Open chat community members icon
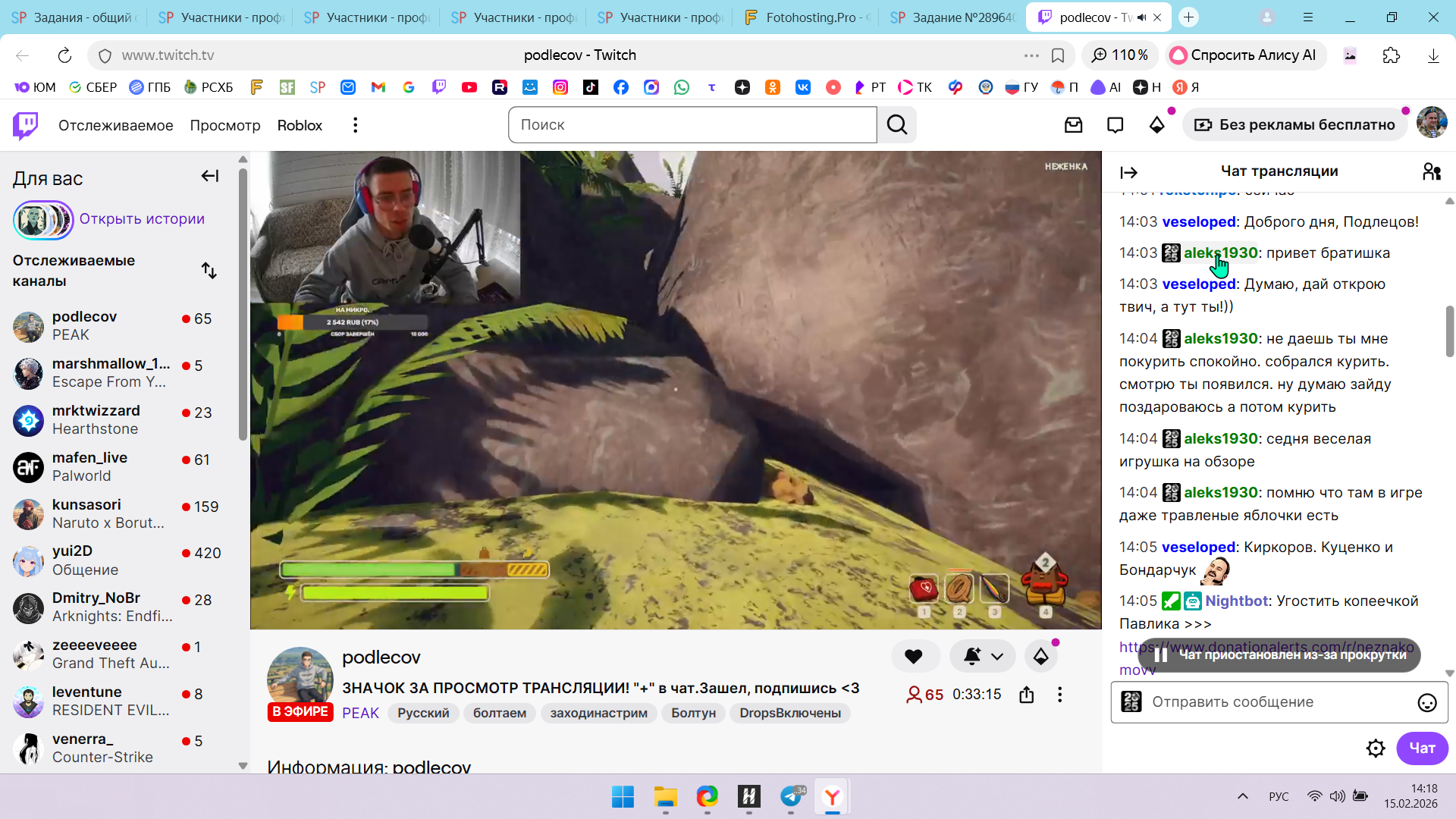This screenshot has width=1456, height=819. (1431, 172)
